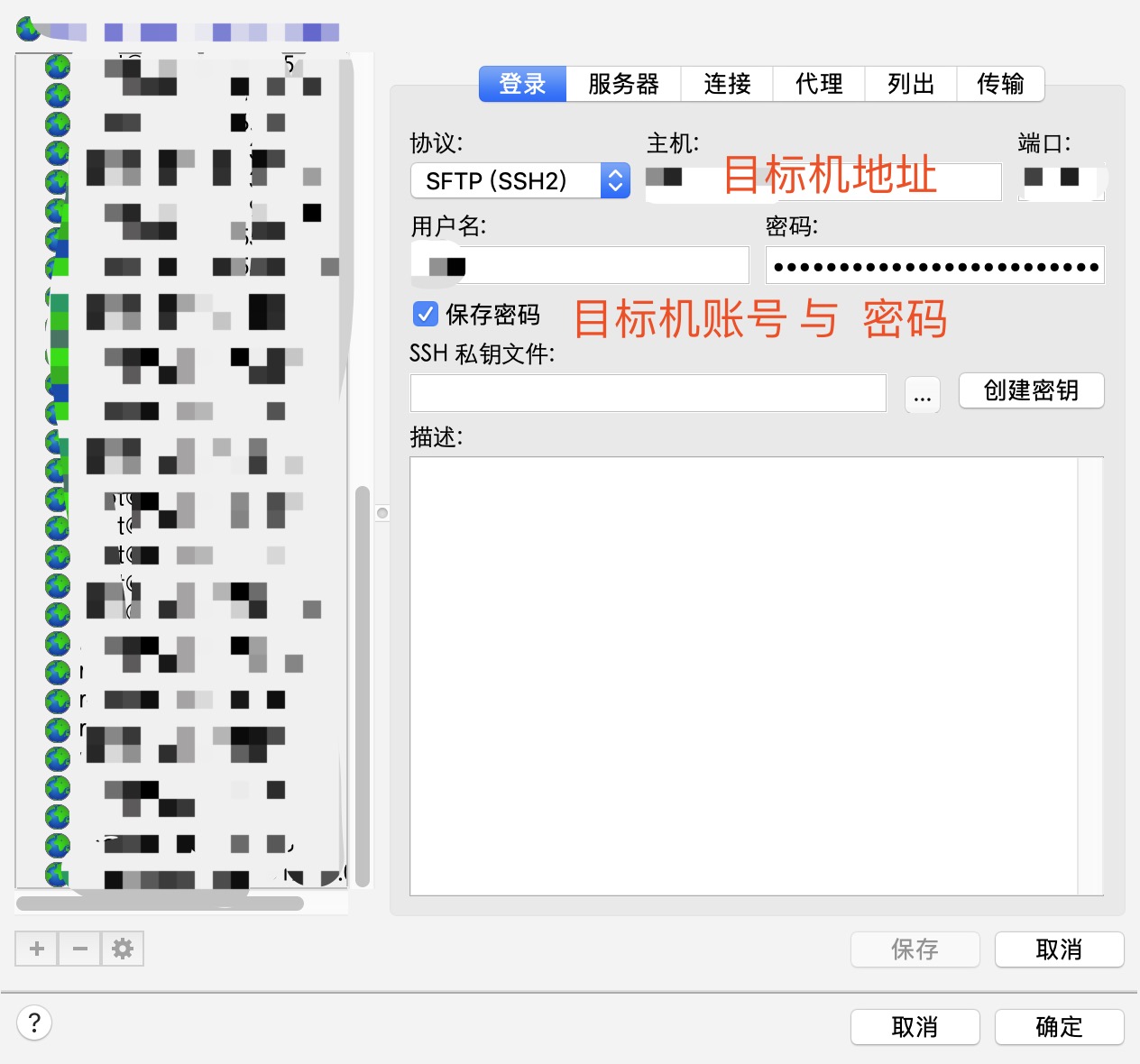
Task: Switch to the 连接 tab
Action: coord(727,84)
